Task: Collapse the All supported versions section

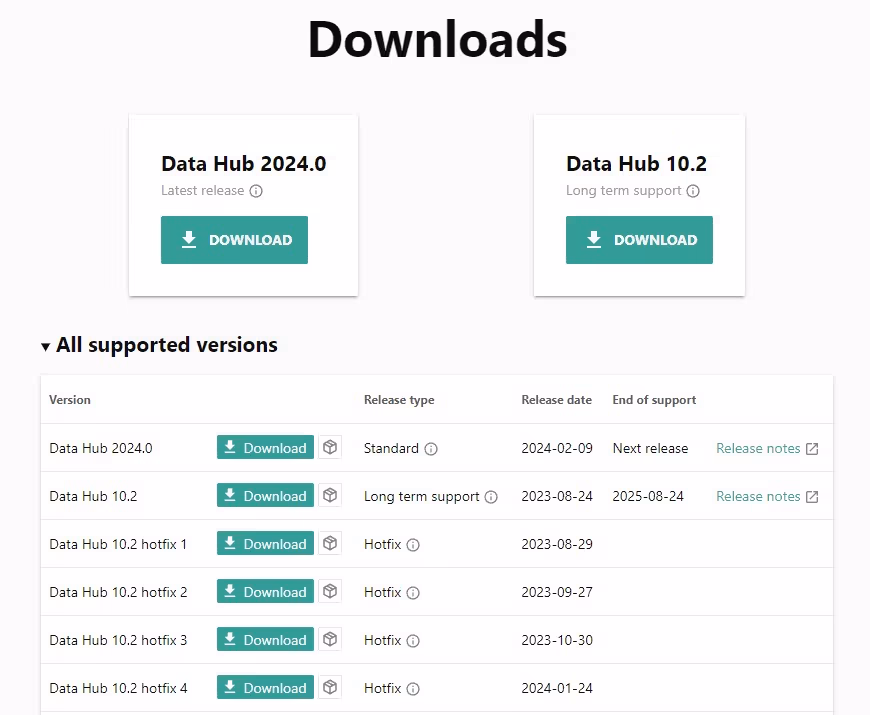Action: [x=46, y=346]
